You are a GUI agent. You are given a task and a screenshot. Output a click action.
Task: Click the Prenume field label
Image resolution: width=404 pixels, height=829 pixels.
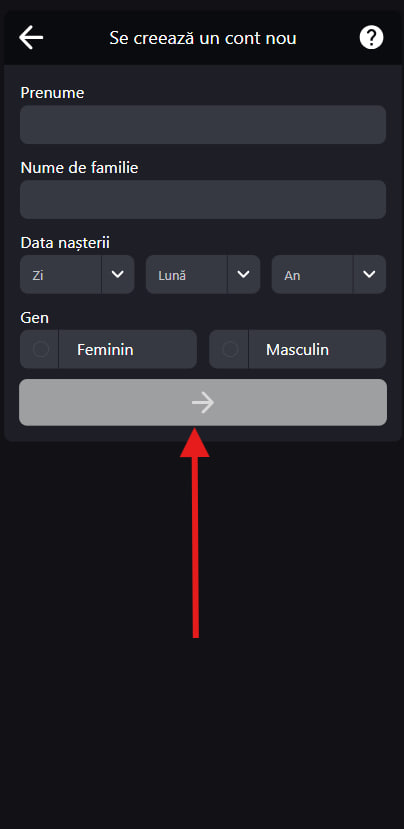[52, 93]
